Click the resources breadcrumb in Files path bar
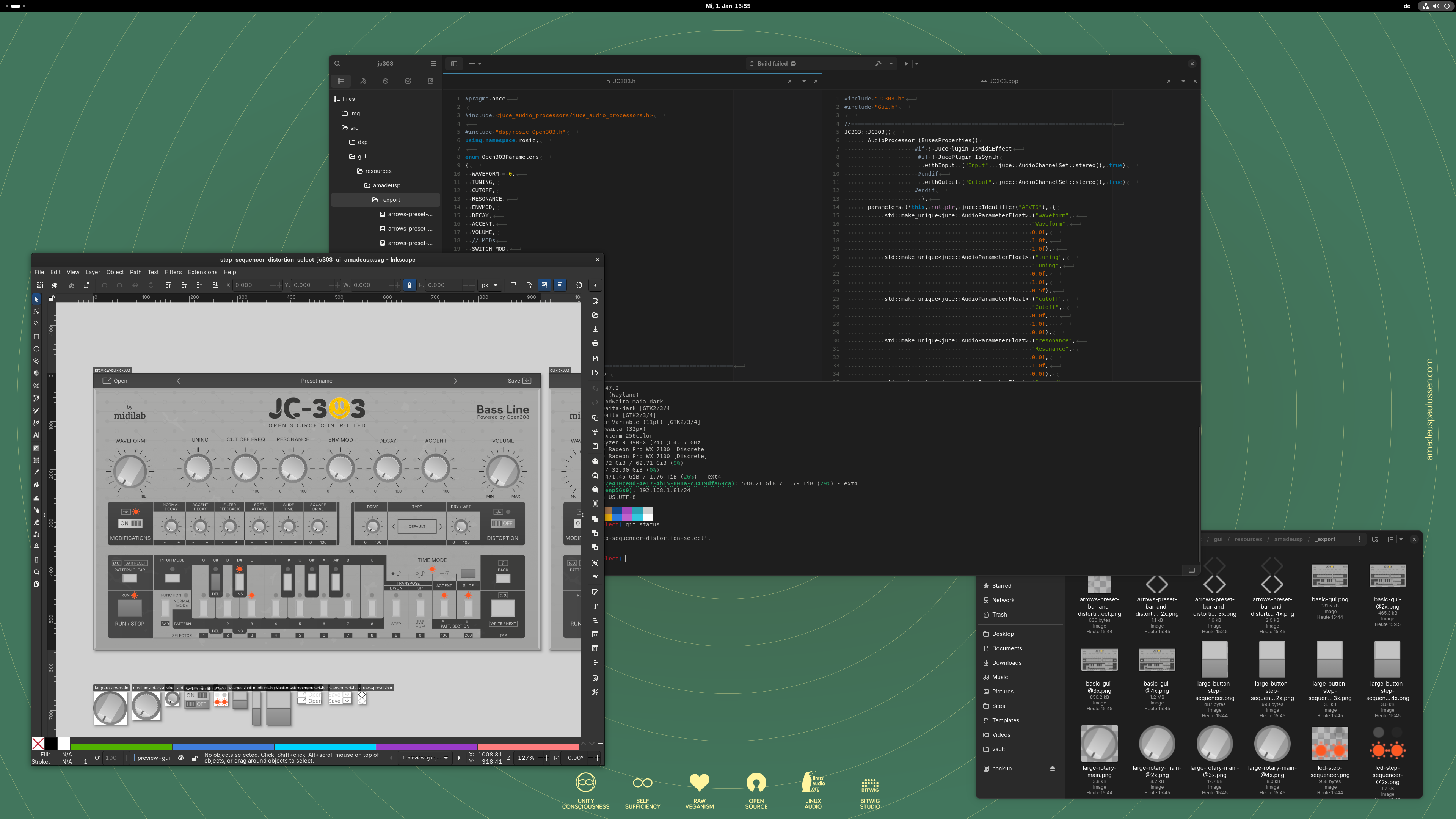Image resolution: width=1456 pixels, height=819 pixels. (1248, 539)
